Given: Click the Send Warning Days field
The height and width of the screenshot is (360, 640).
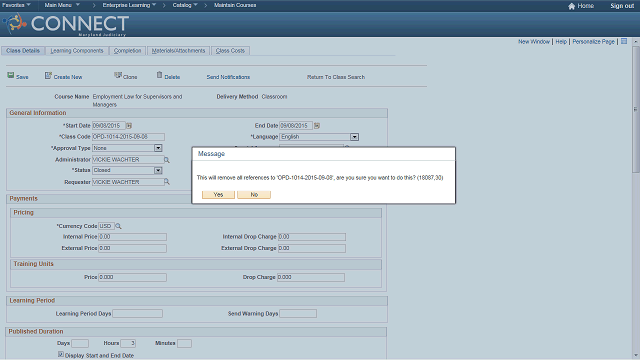Looking at the screenshot, I should [x=298, y=313].
